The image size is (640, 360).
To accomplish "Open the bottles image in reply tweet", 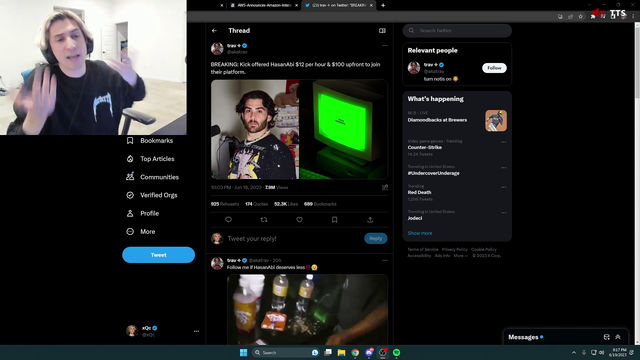I will click(307, 309).
